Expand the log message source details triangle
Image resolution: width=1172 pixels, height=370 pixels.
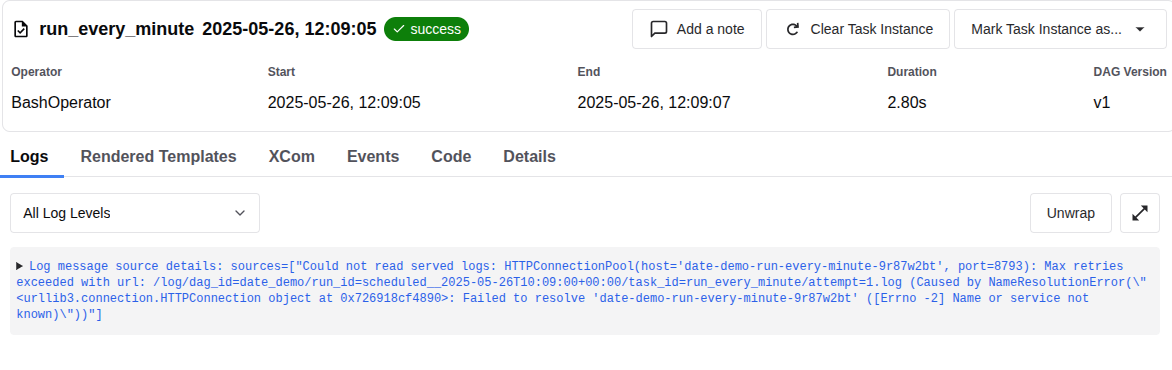(x=19, y=265)
